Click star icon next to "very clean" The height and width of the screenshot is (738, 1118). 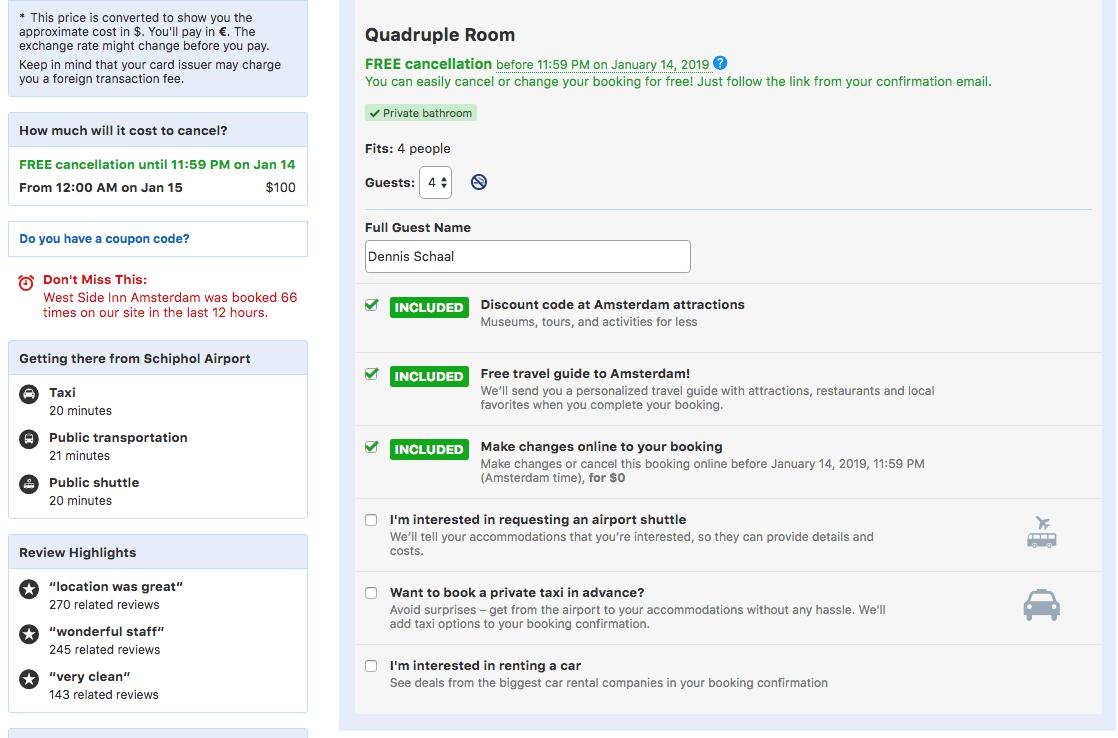29,679
